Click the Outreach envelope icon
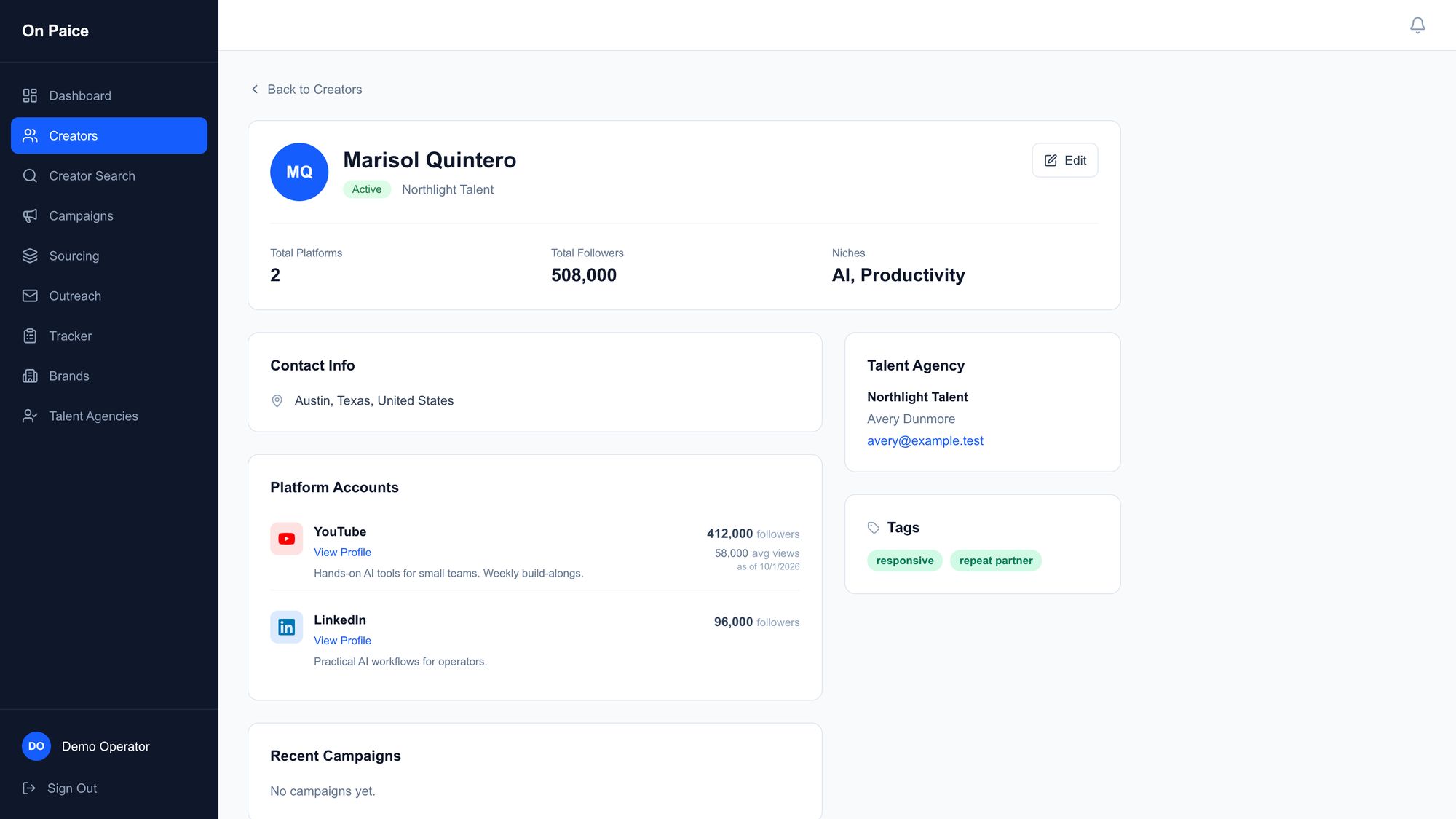The height and width of the screenshot is (819, 1456). pyautogui.click(x=30, y=296)
